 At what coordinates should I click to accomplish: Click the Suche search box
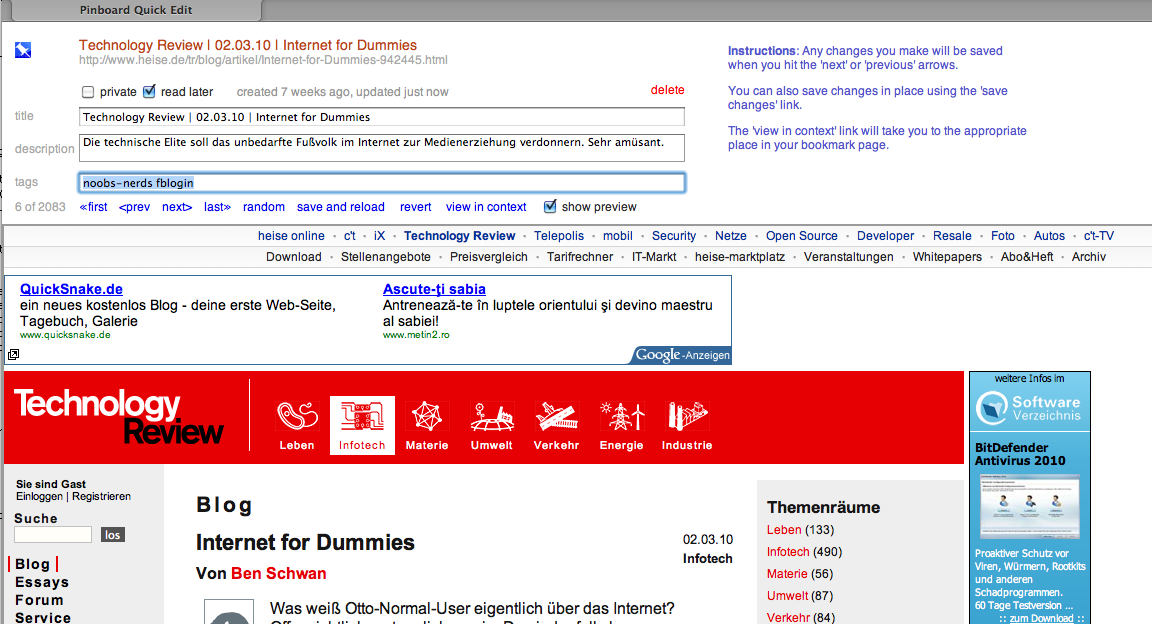click(53, 534)
